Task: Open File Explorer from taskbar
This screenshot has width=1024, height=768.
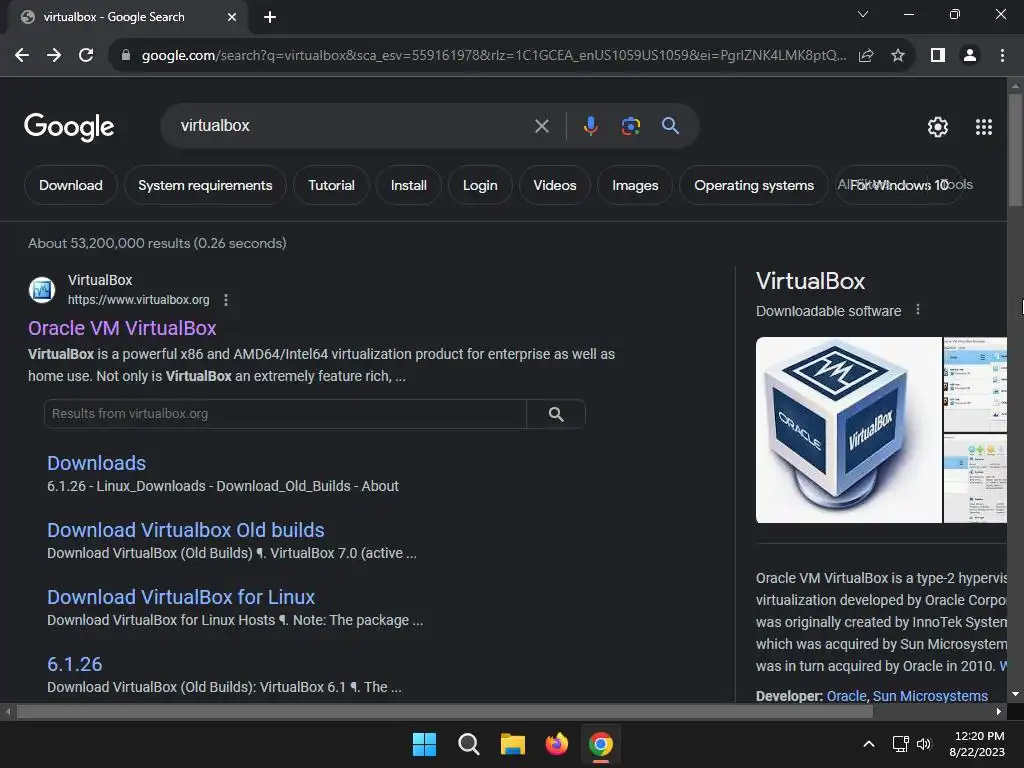Action: [513, 744]
